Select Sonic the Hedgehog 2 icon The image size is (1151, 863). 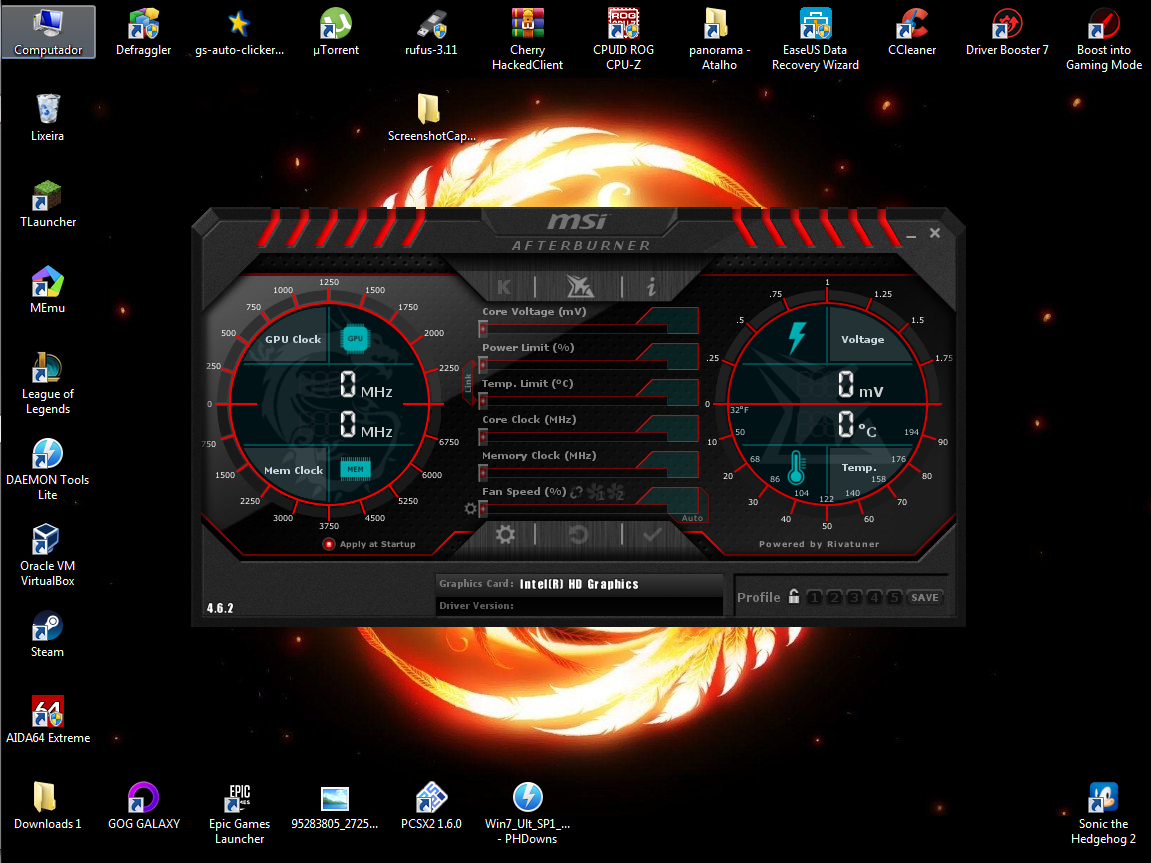pyautogui.click(x=1103, y=813)
